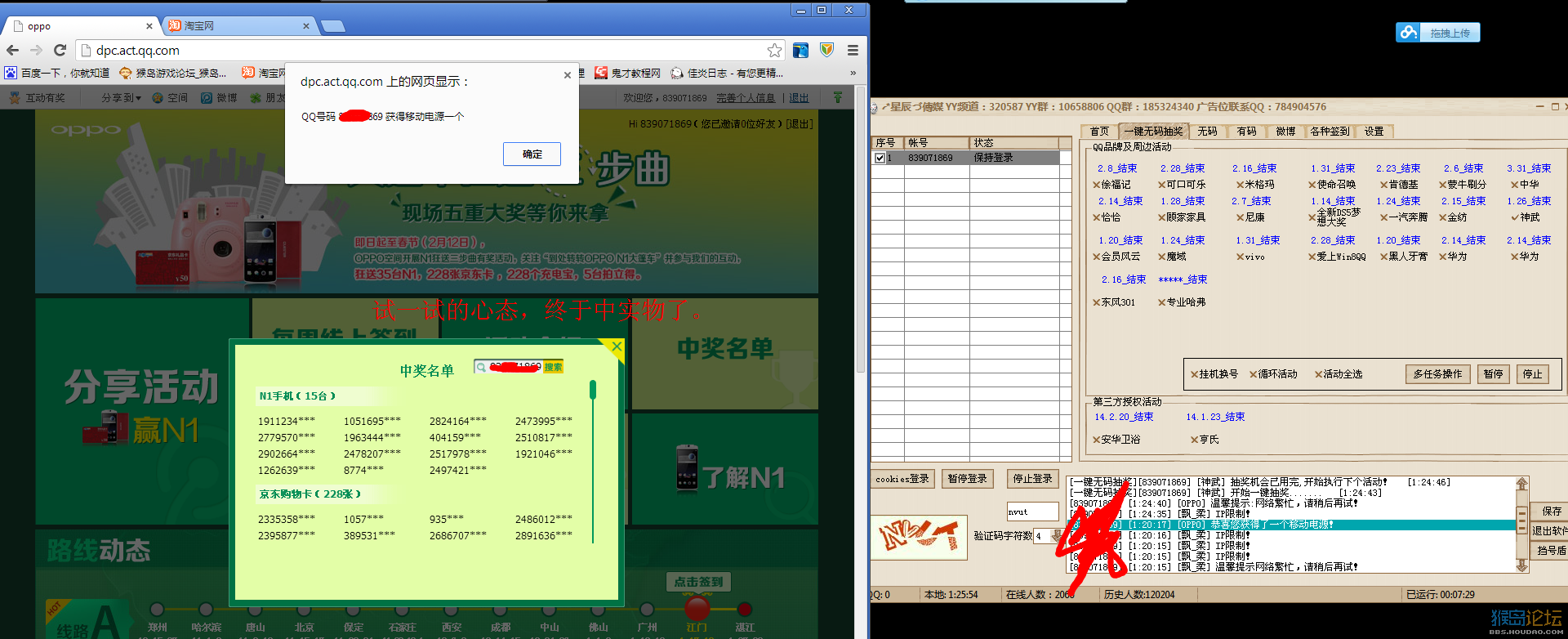Click 互动有奖 star icon in page toolbar
Viewport: 1568px width, 639px height.
[13, 98]
